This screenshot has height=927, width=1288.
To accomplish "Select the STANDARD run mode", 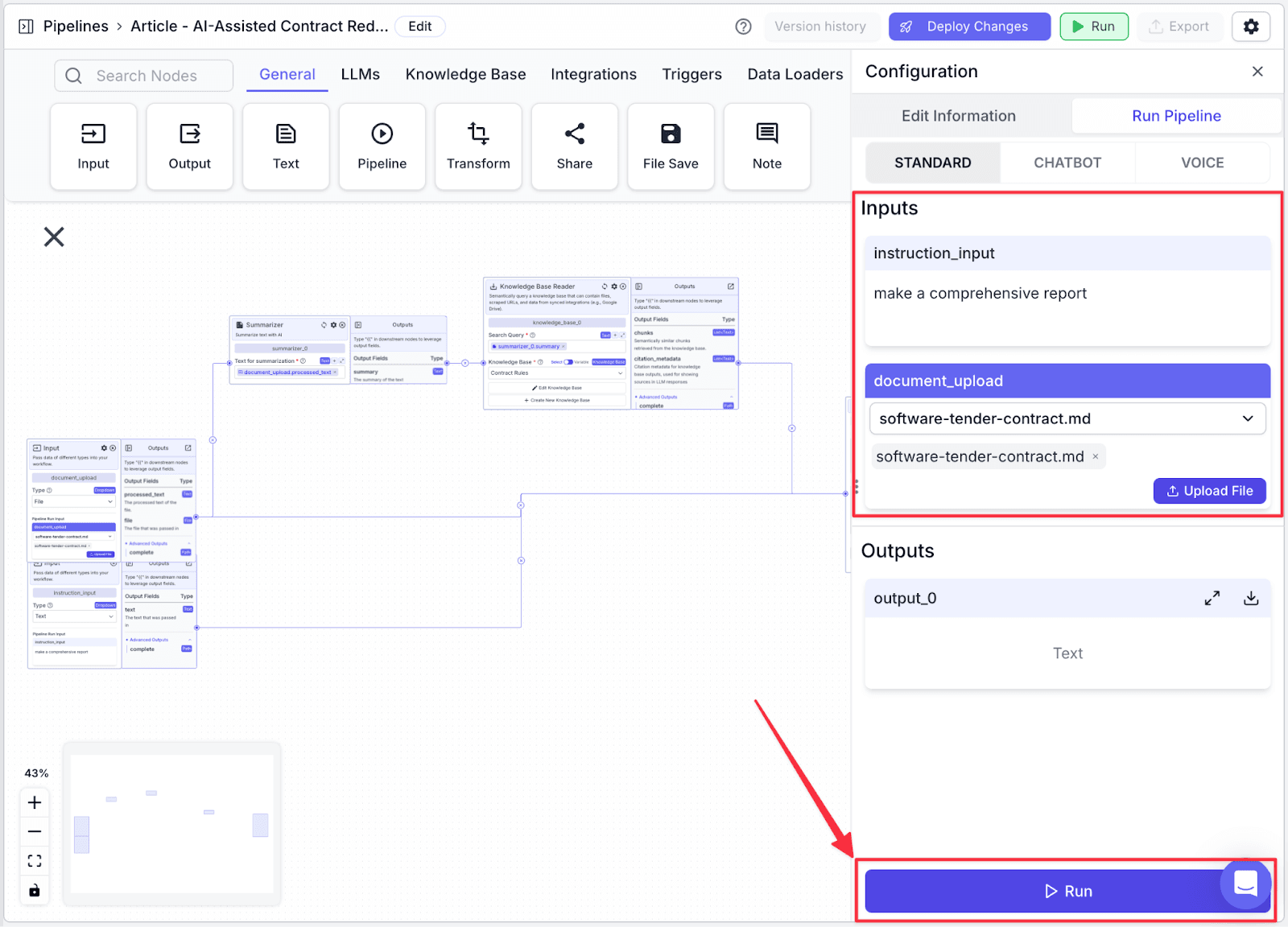I will pos(933,163).
